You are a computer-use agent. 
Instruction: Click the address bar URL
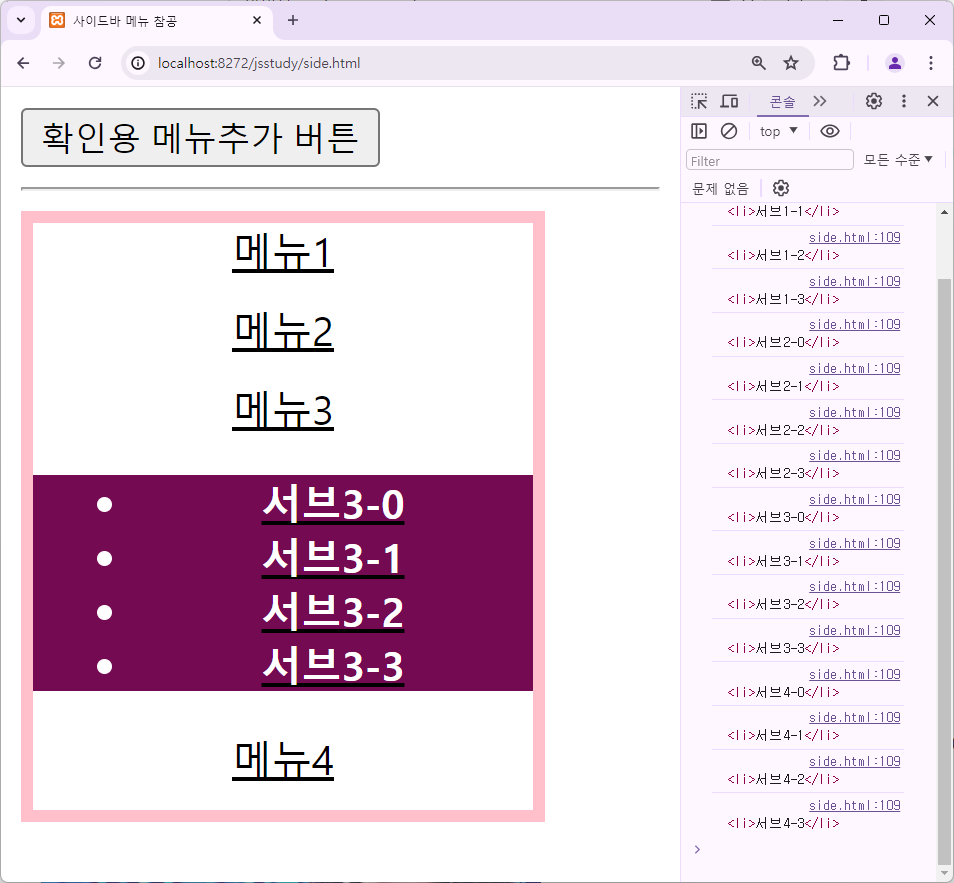click(x=259, y=63)
